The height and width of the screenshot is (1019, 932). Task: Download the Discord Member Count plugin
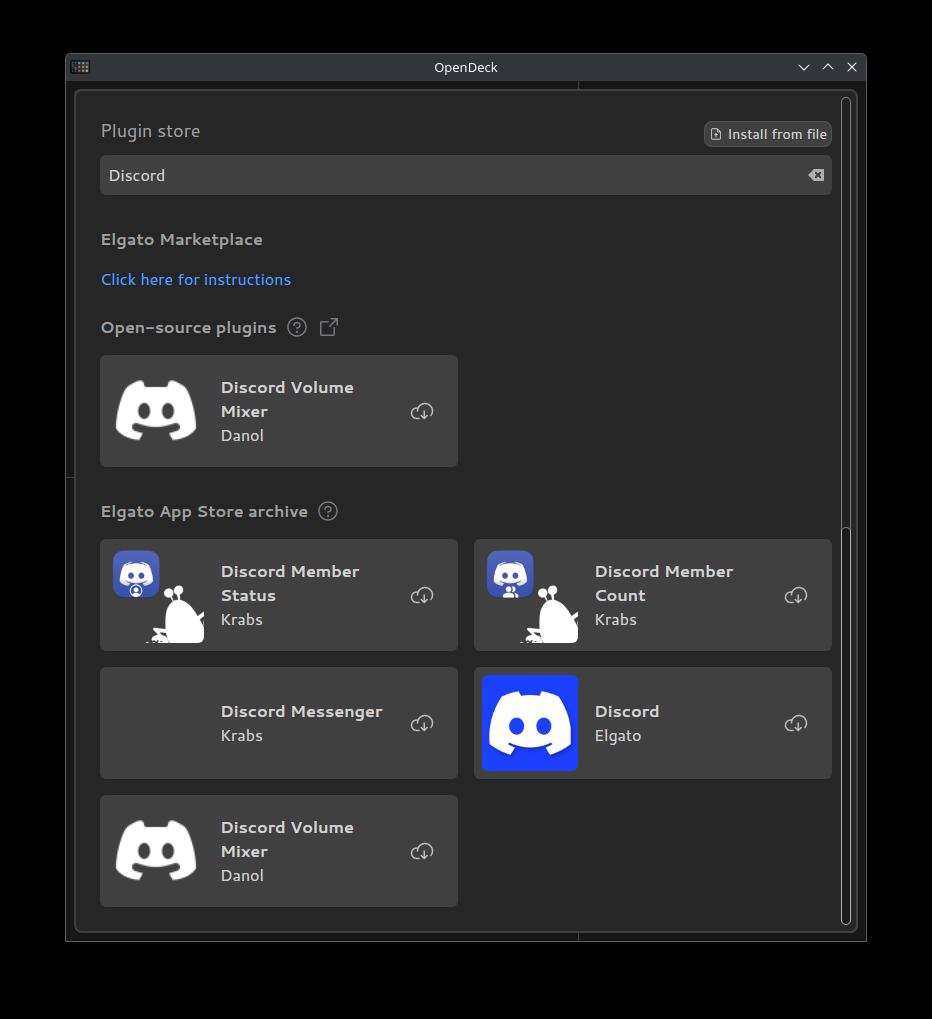pos(796,595)
